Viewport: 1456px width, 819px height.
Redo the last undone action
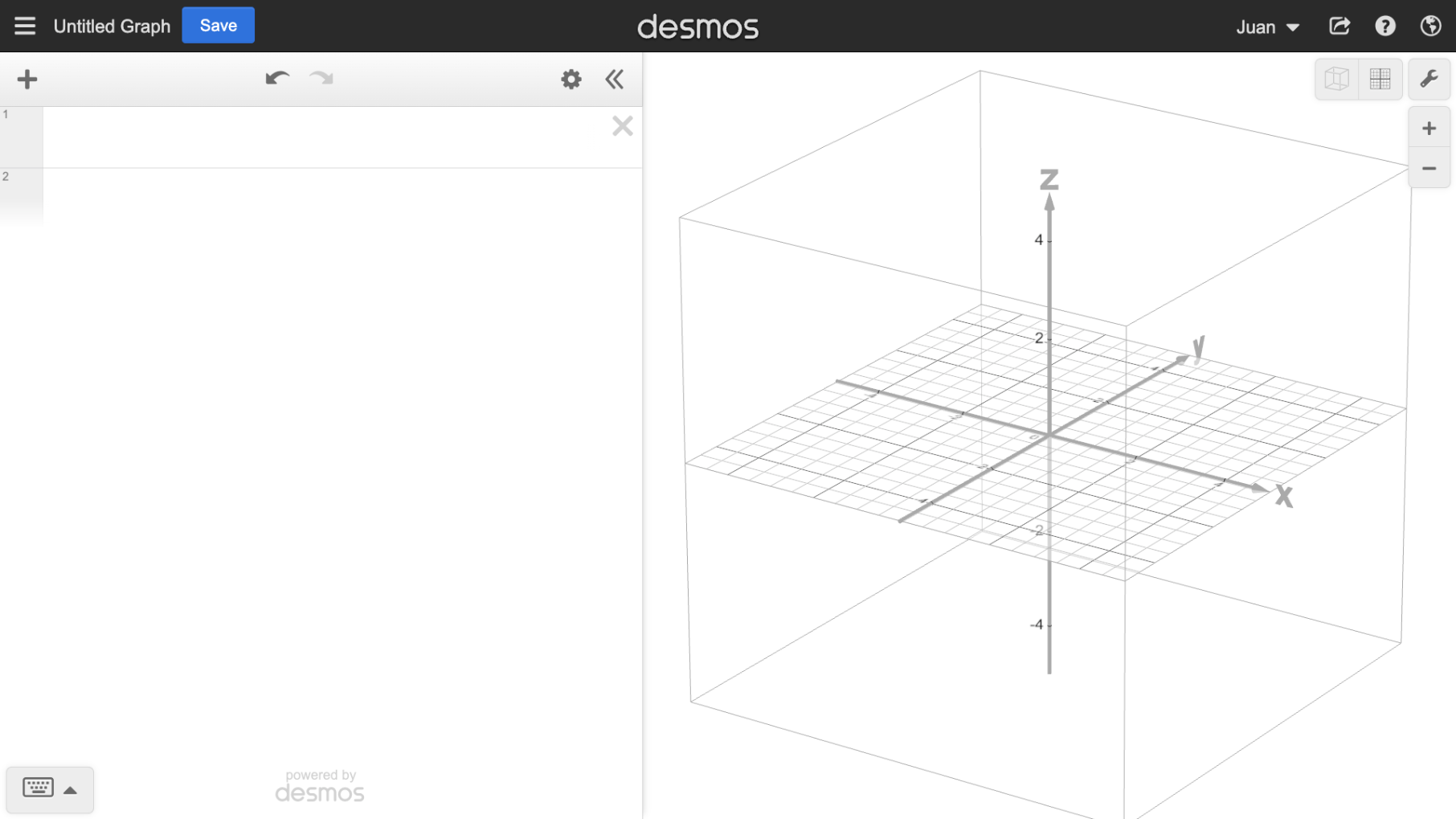click(321, 79)
